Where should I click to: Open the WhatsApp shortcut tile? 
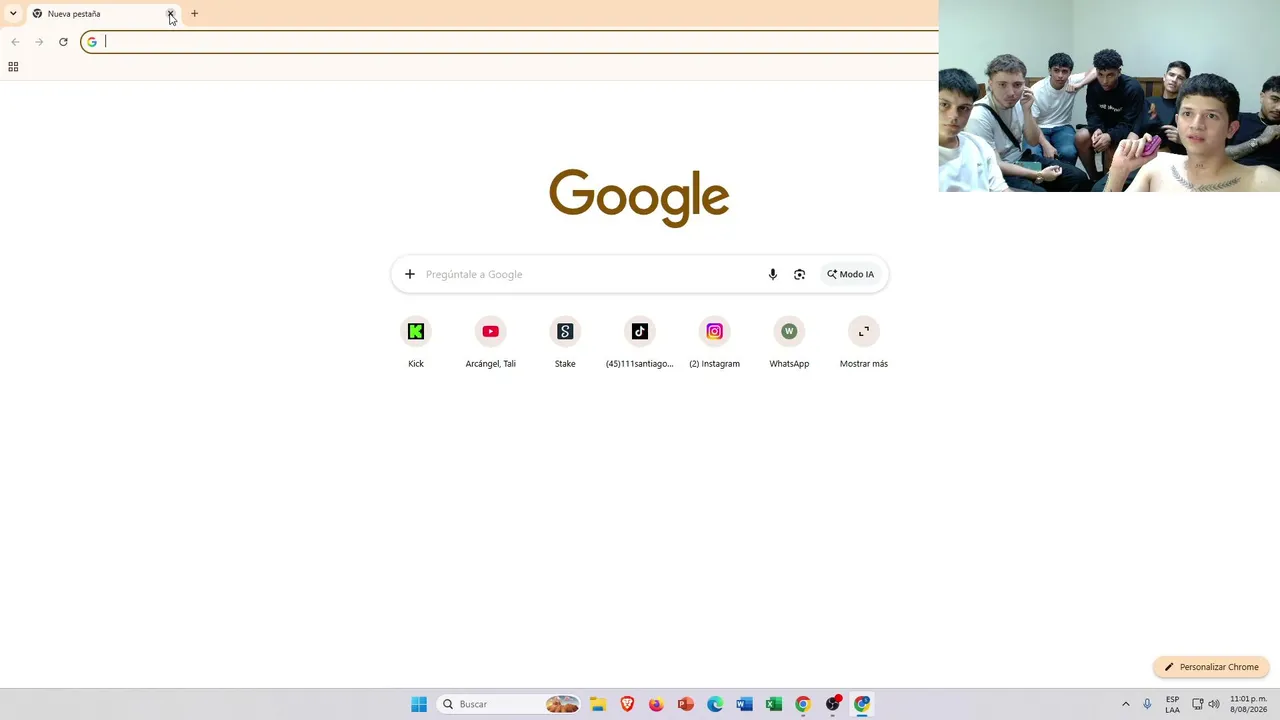pos(789,342)
